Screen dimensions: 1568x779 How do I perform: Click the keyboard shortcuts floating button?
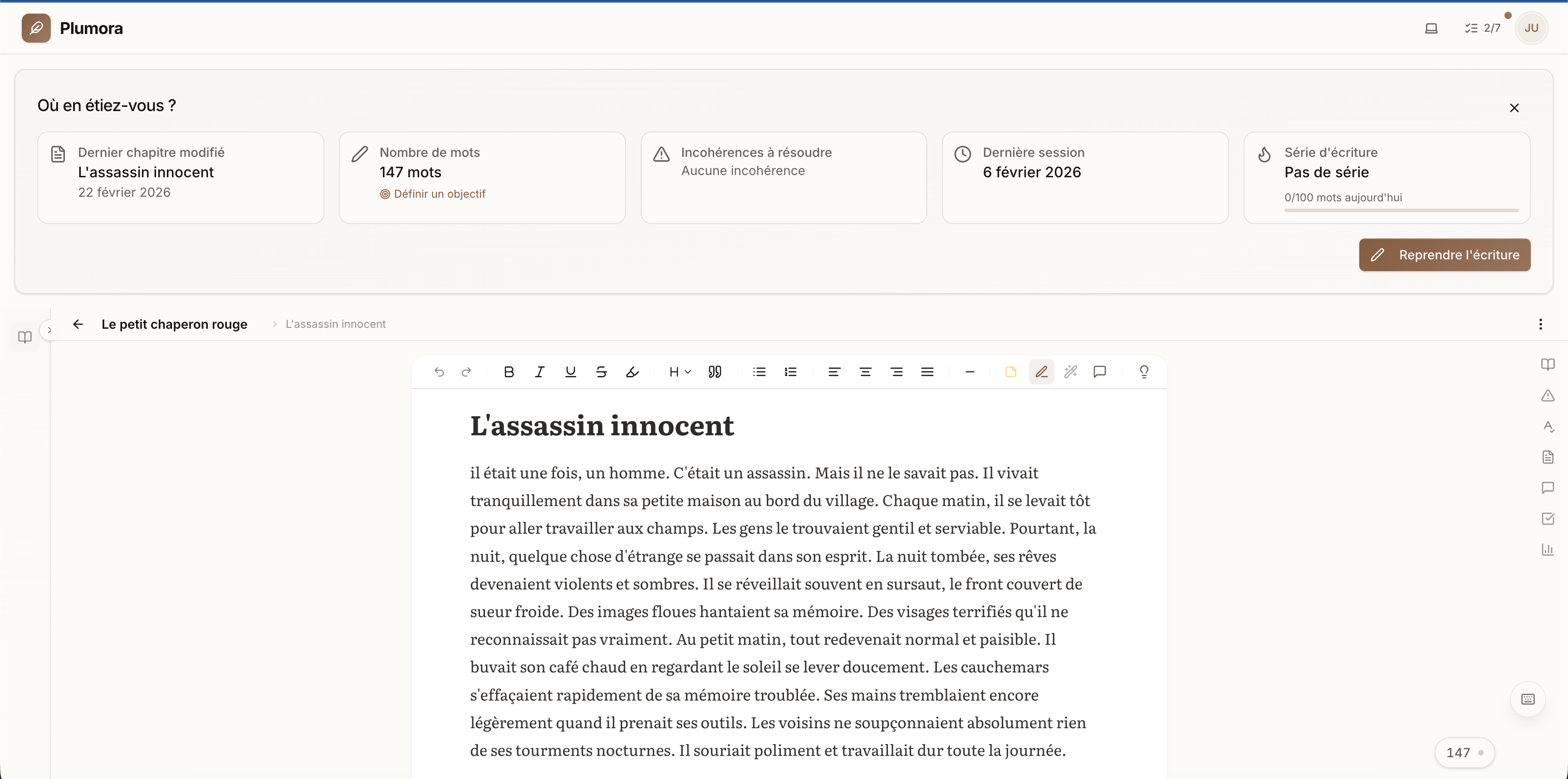coord(1528,699)
